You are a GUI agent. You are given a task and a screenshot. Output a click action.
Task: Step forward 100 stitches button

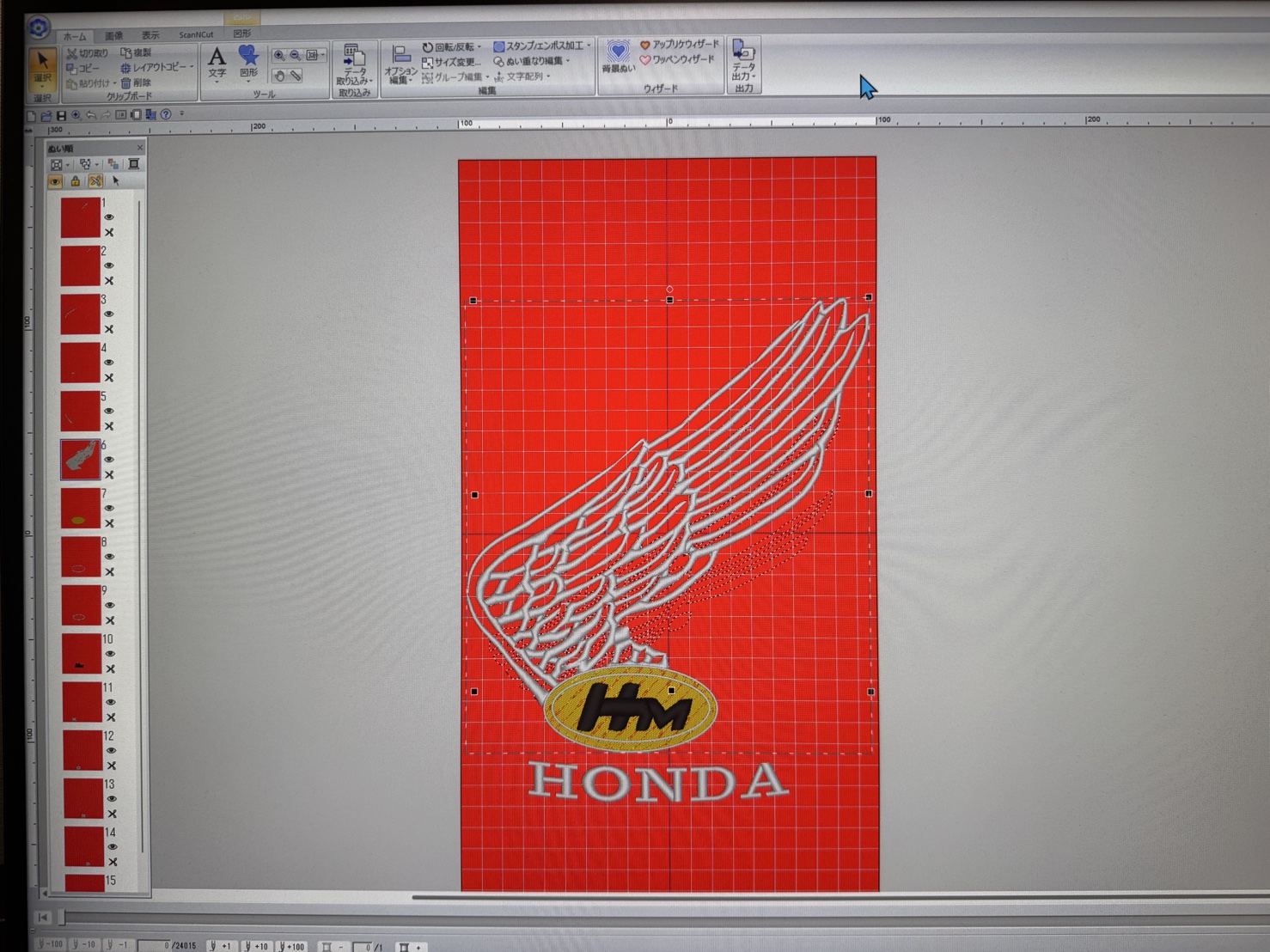(292, 946)
